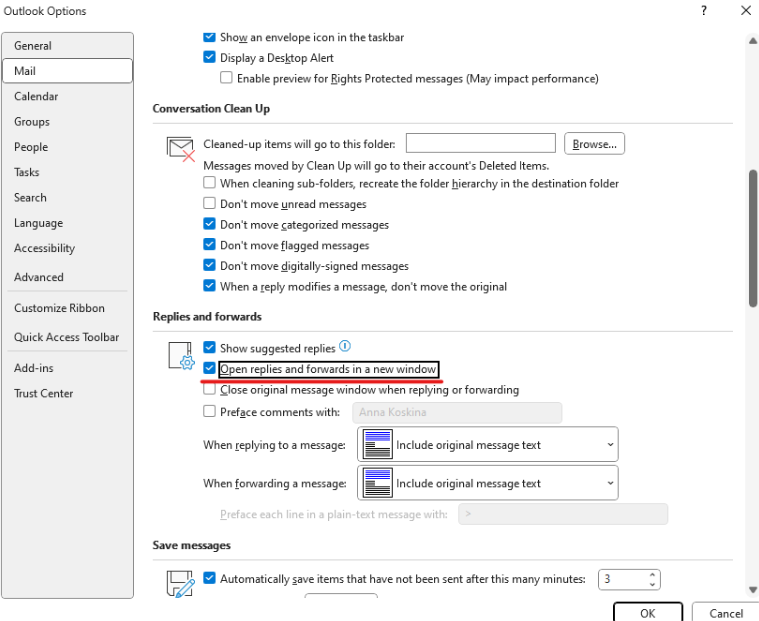Open the Calendar options category
Image resolution: width=759 pixels, height=621 pixels.
[36, 96]
